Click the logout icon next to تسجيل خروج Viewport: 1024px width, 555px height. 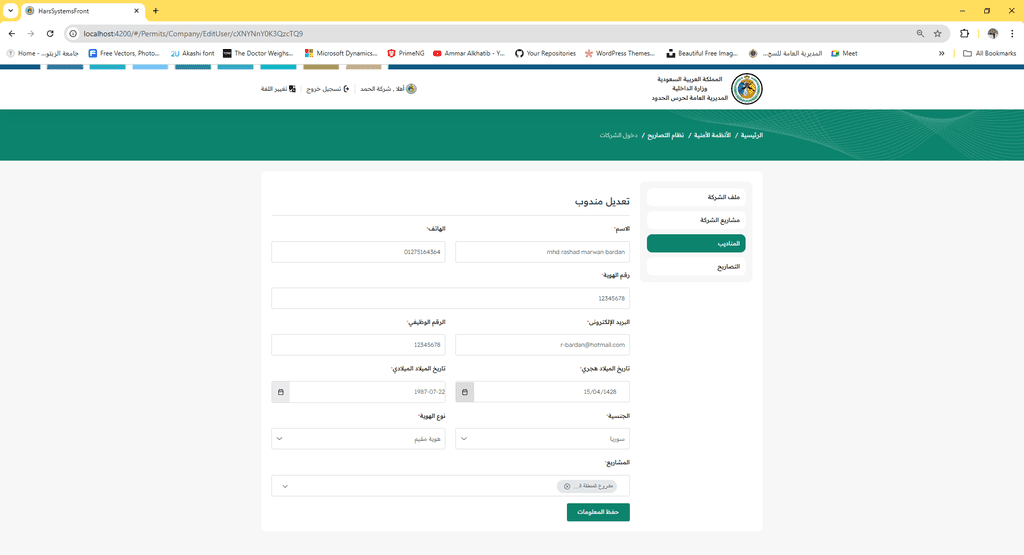pos(346,89)
